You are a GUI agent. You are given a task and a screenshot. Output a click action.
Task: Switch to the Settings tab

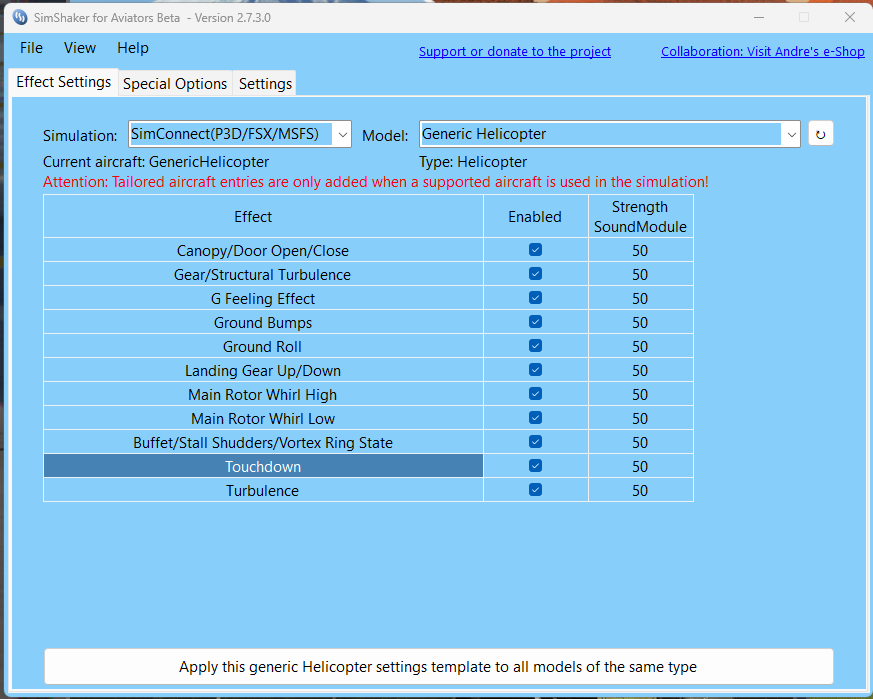[265, 84]
